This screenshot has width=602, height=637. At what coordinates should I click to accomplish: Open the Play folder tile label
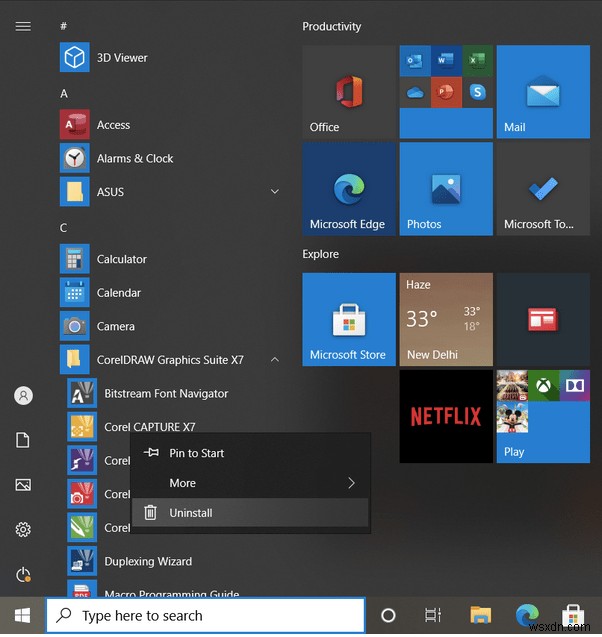514,452
